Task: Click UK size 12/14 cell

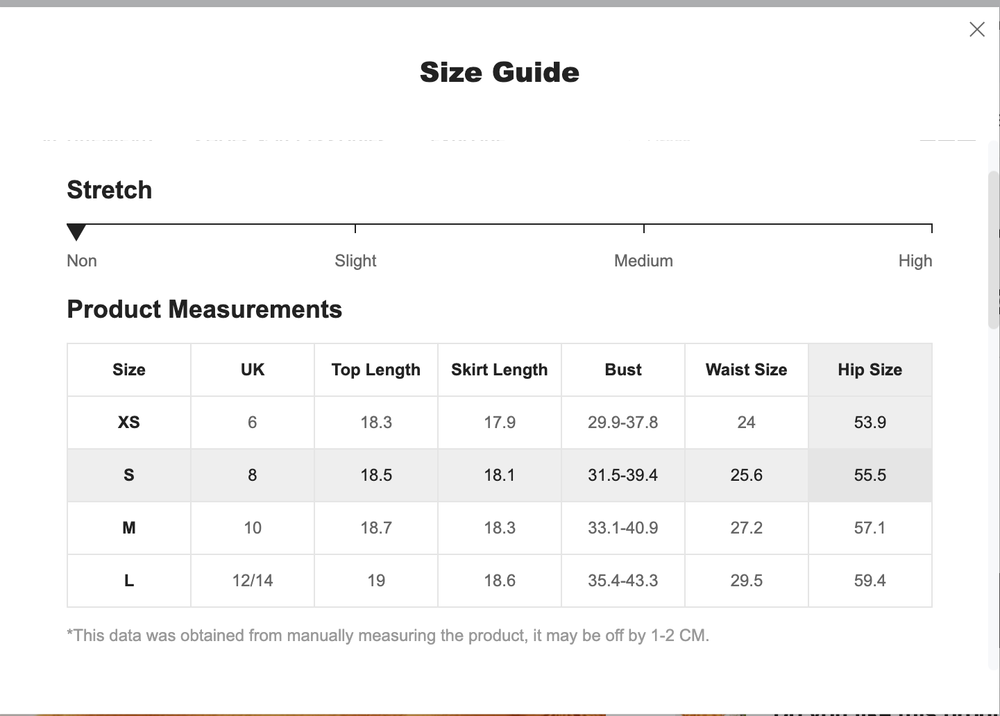Action: click(253, 581)
